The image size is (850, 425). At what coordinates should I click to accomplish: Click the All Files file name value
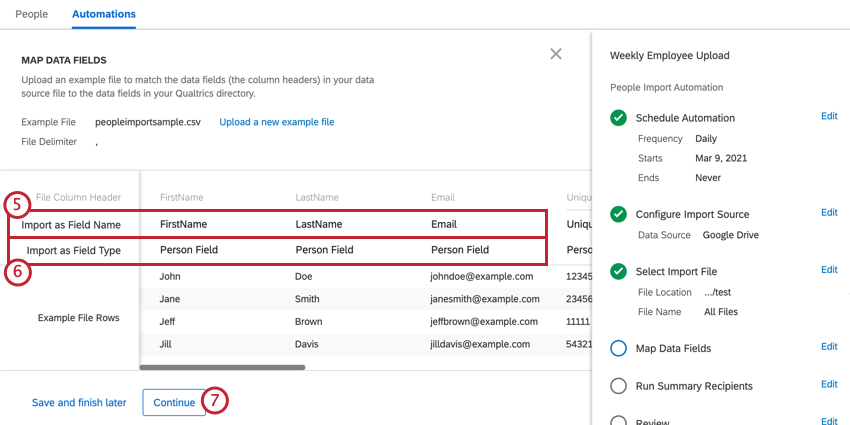point(721,312)
